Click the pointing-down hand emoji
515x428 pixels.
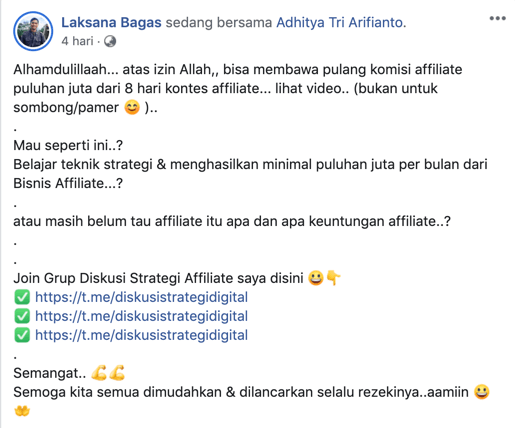(x=333, y=278)
